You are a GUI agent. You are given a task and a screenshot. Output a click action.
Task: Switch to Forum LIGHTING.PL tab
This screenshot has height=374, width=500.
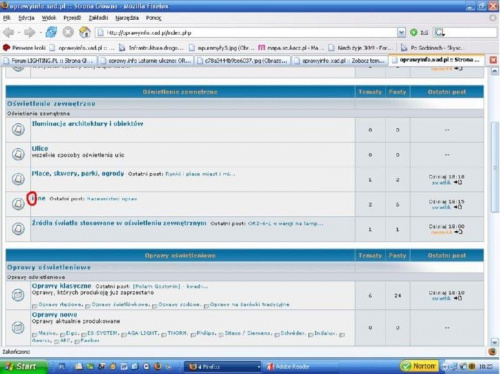tap(49, 60)
